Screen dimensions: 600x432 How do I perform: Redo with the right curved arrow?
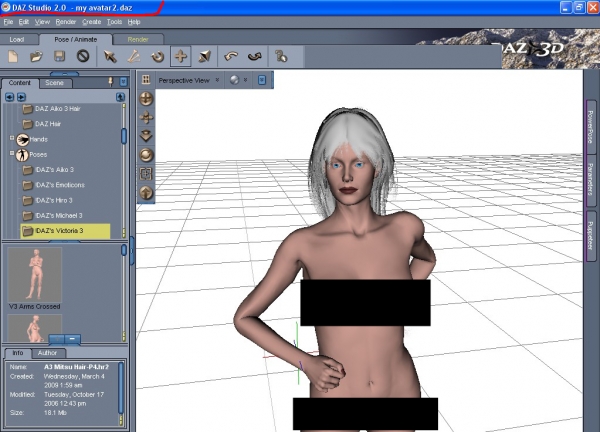coord(255,57)
